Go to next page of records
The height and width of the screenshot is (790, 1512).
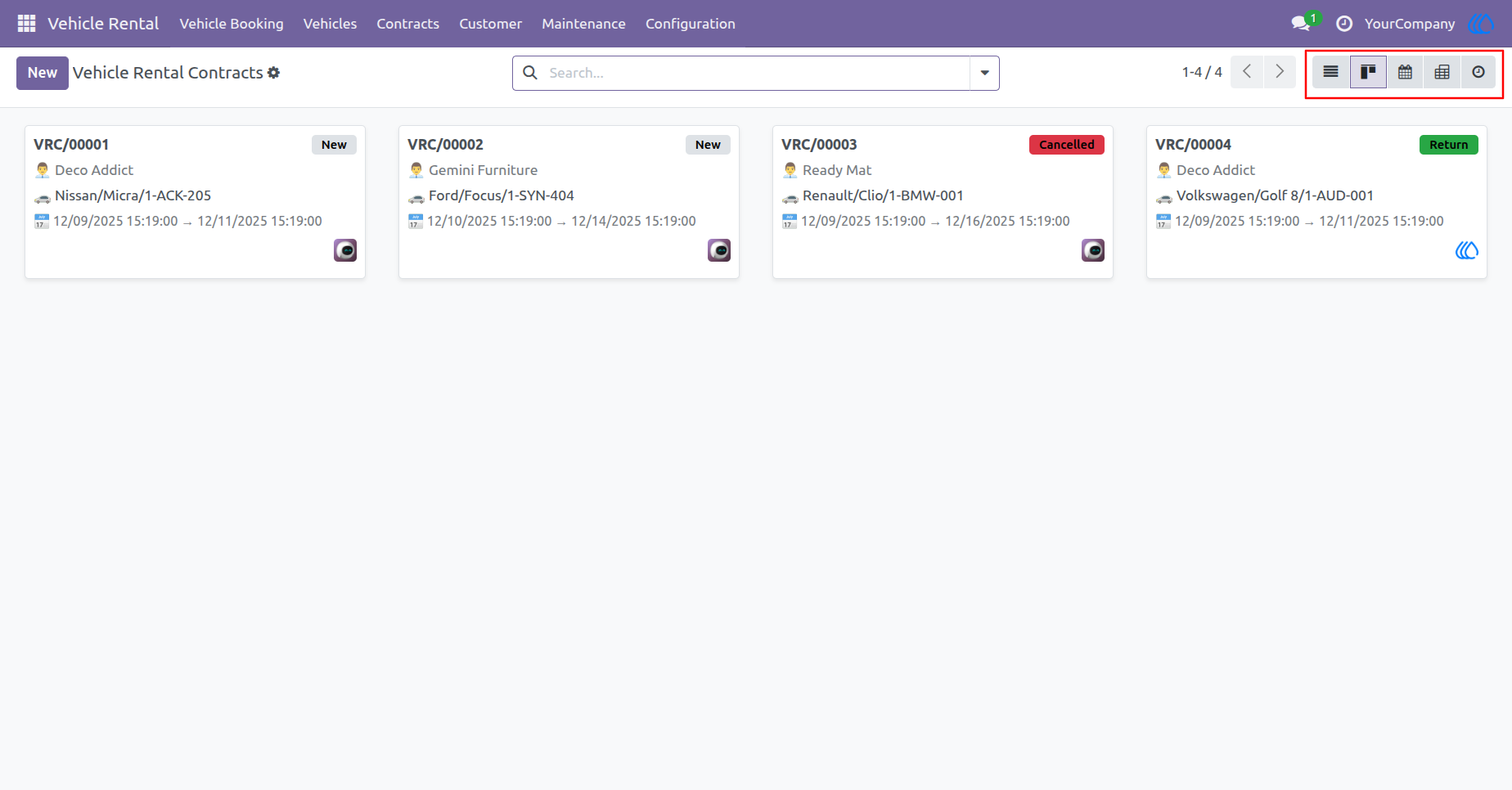1280,72
